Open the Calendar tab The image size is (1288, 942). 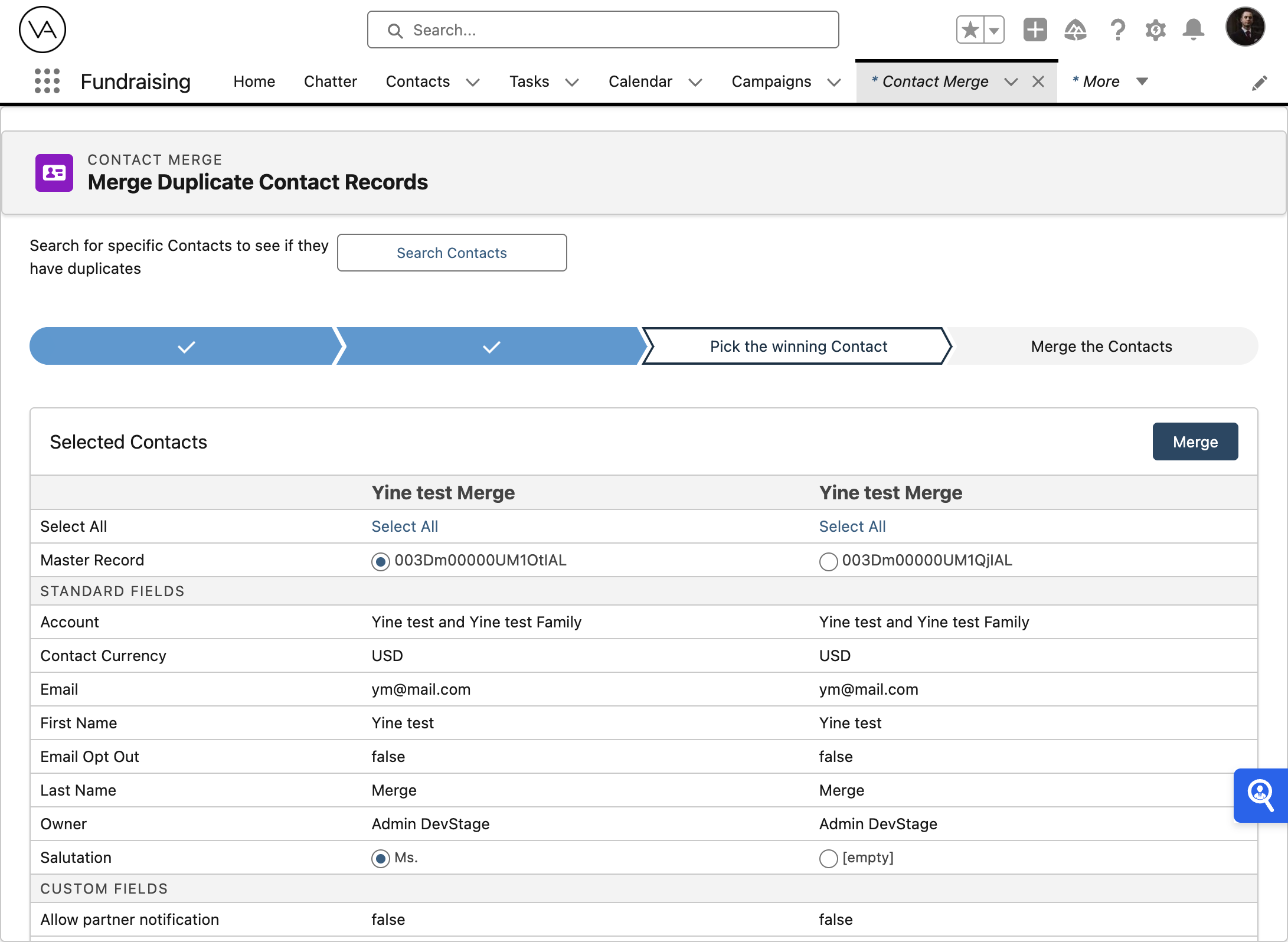tap(640, 81)
